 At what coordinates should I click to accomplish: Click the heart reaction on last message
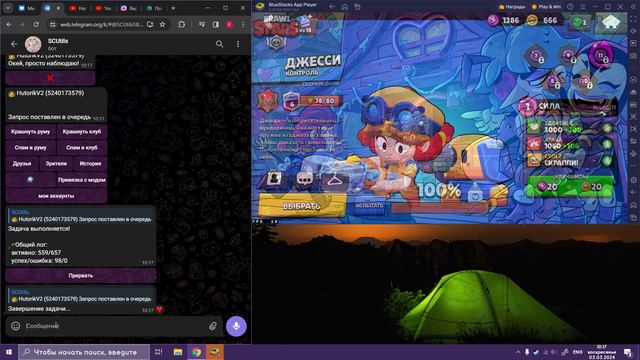coord(160,310)
